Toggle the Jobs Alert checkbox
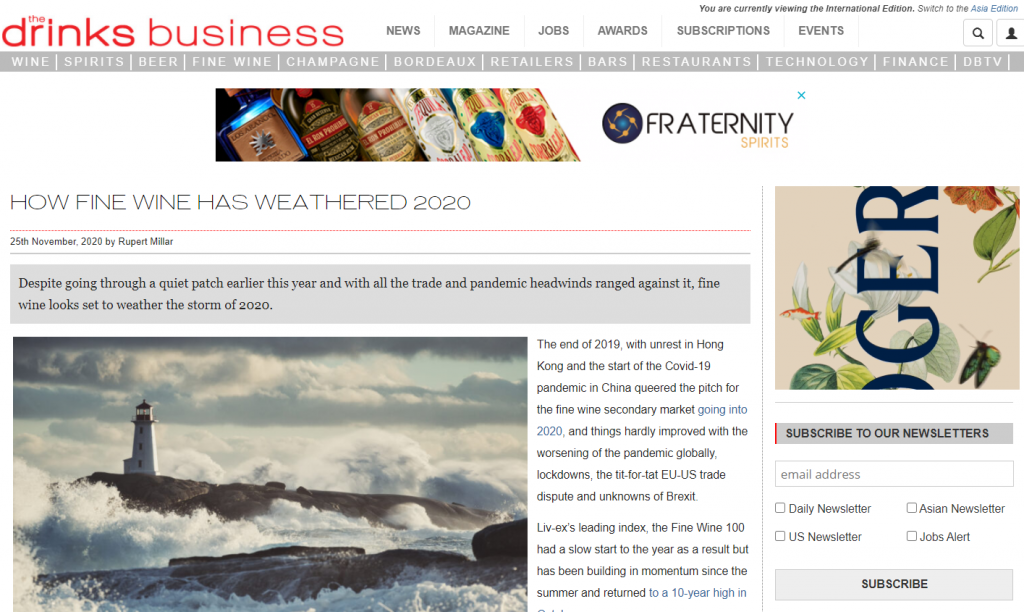 click(x=912, y=536)
